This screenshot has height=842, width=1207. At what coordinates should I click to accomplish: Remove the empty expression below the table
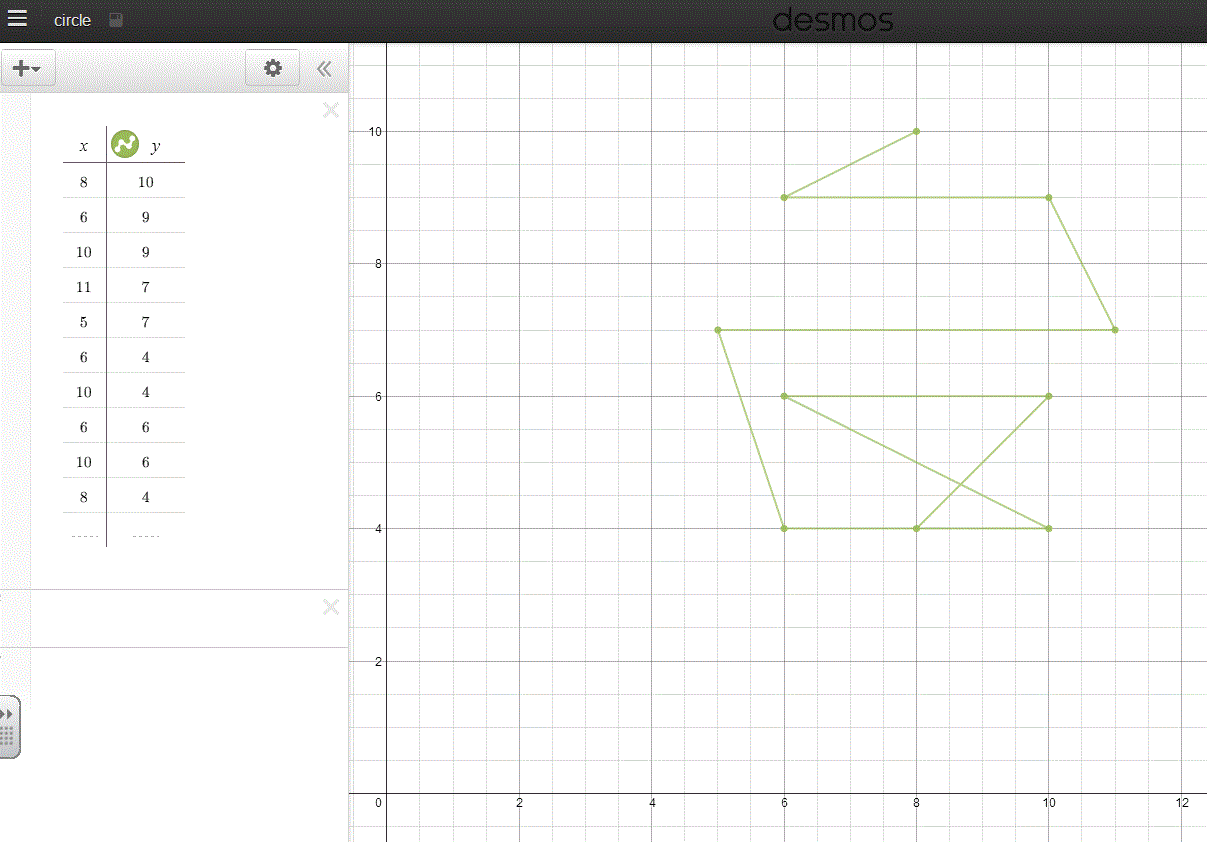(x=330, y=607)
